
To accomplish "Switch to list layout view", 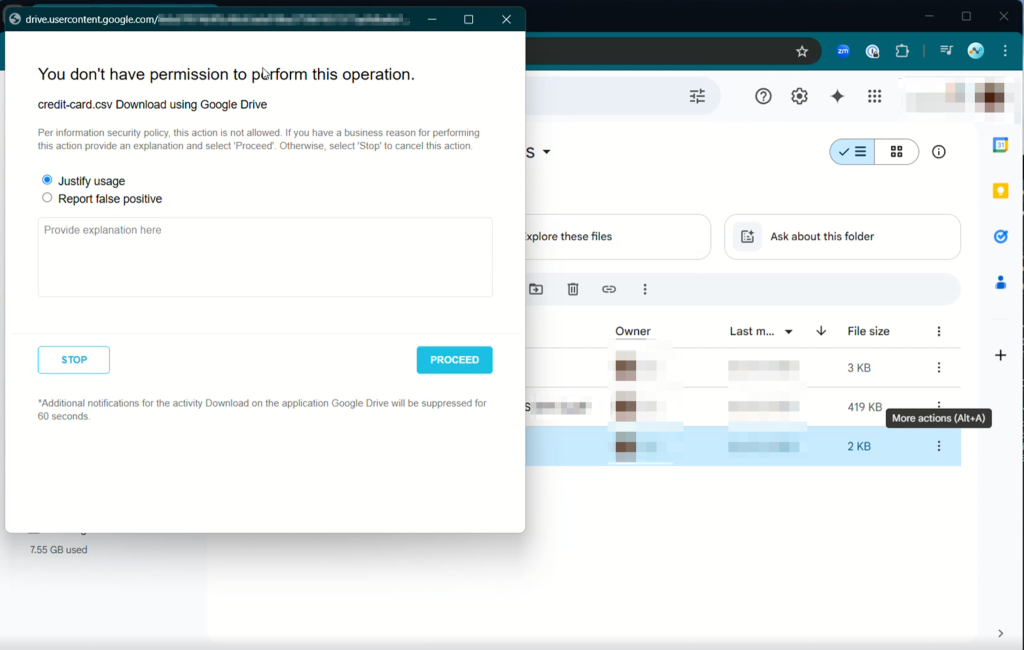I will tap(852, 152).
